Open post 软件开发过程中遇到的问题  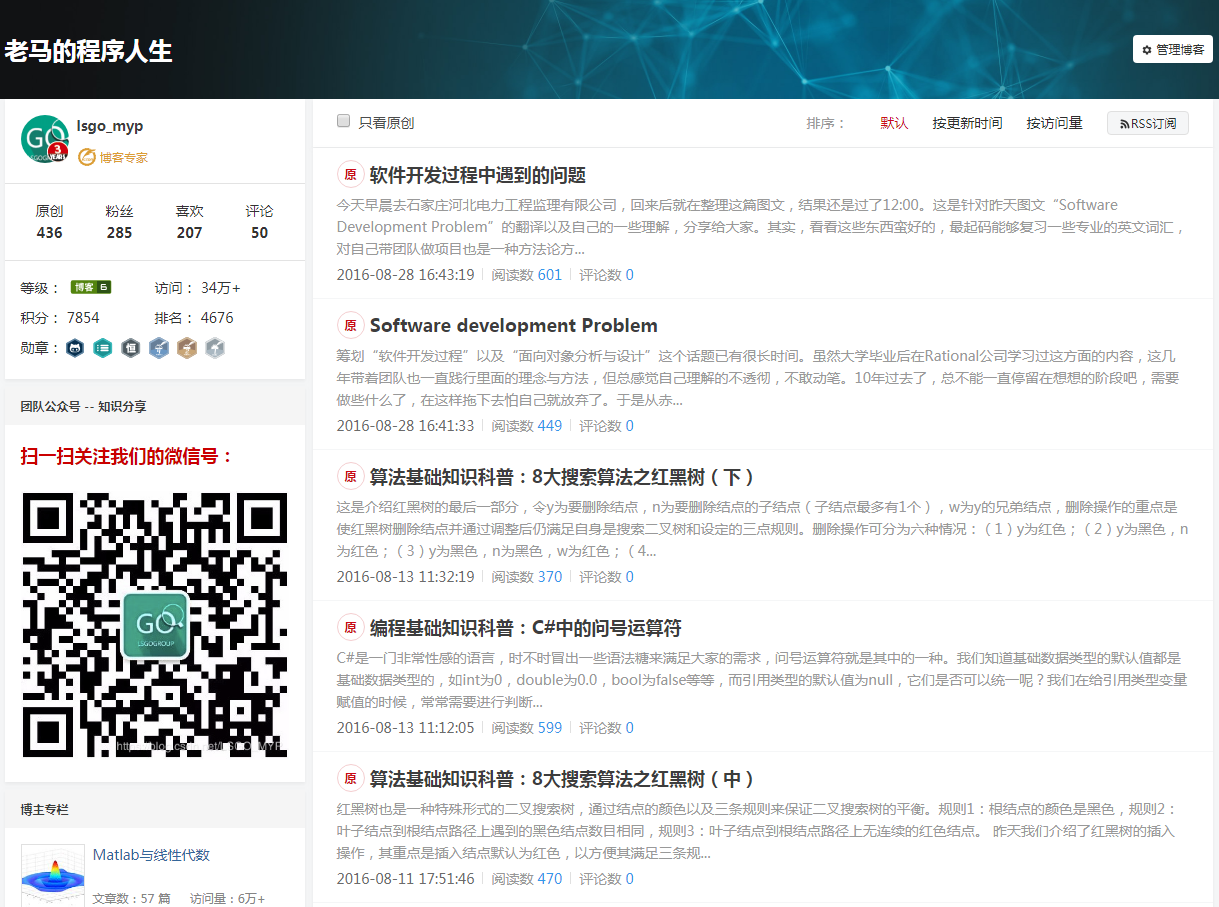tap(477, 175)
